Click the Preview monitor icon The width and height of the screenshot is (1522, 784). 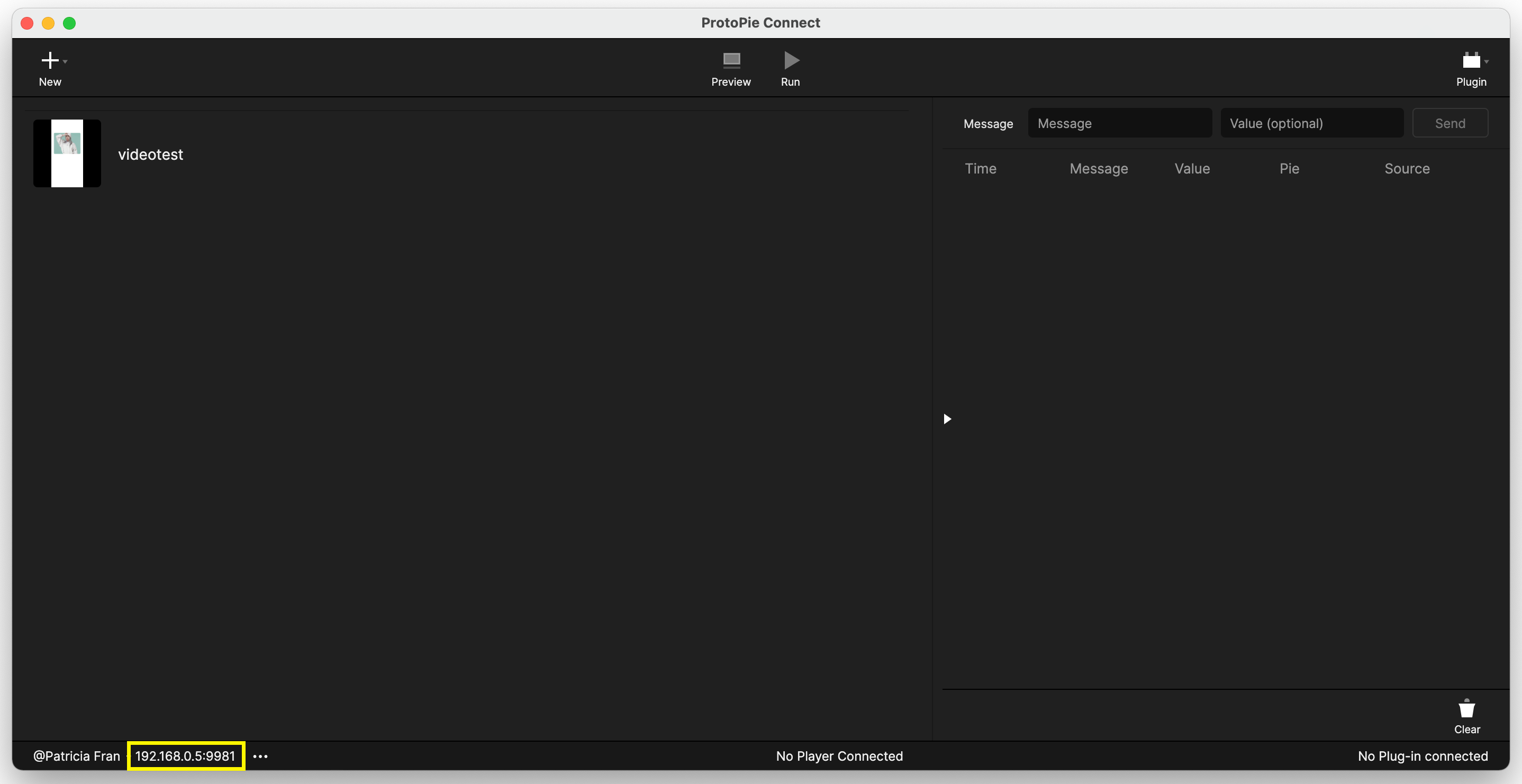click(731, 60)
